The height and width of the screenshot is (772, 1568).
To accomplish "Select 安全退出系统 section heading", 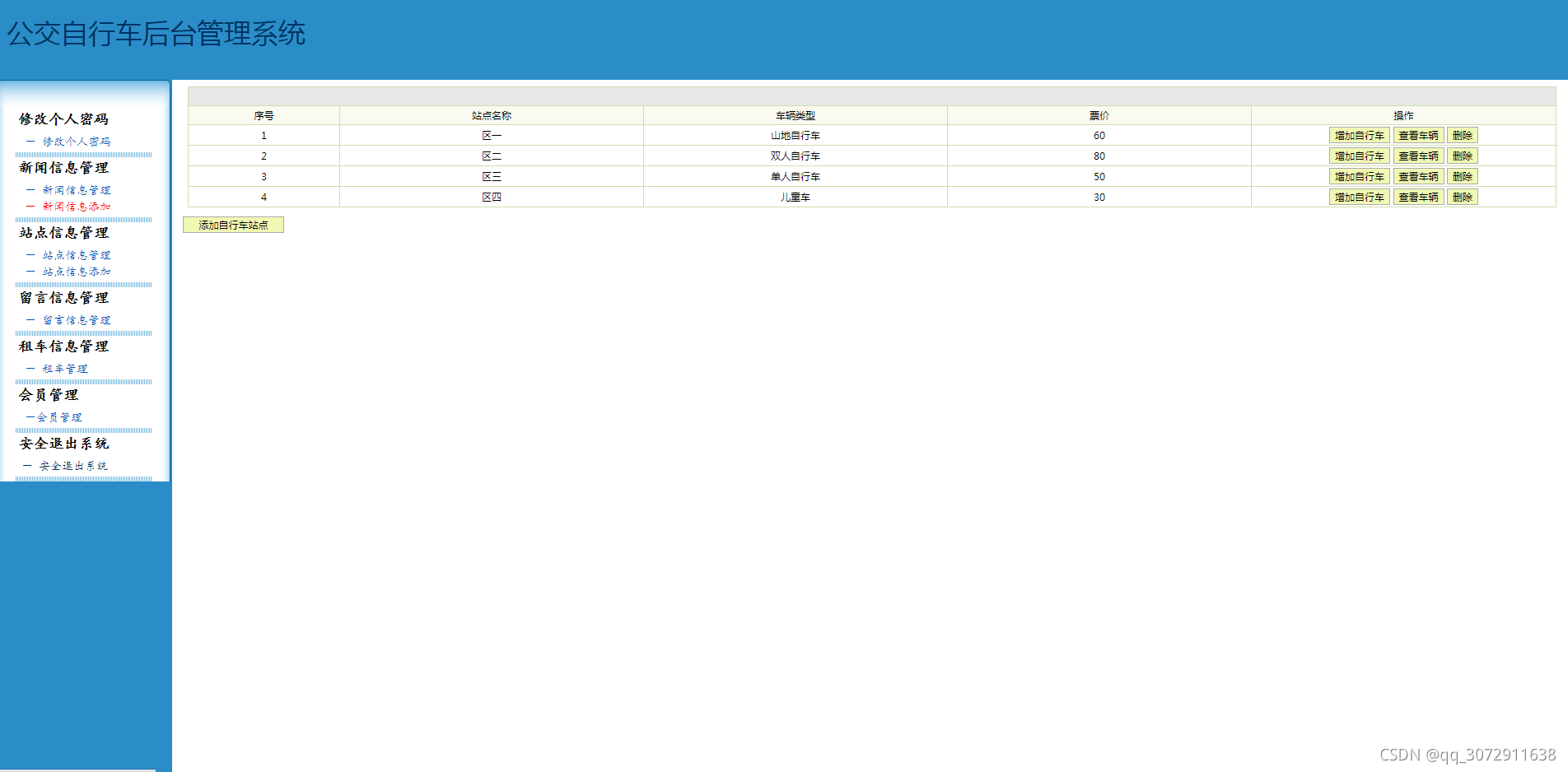I will point(64,444).
